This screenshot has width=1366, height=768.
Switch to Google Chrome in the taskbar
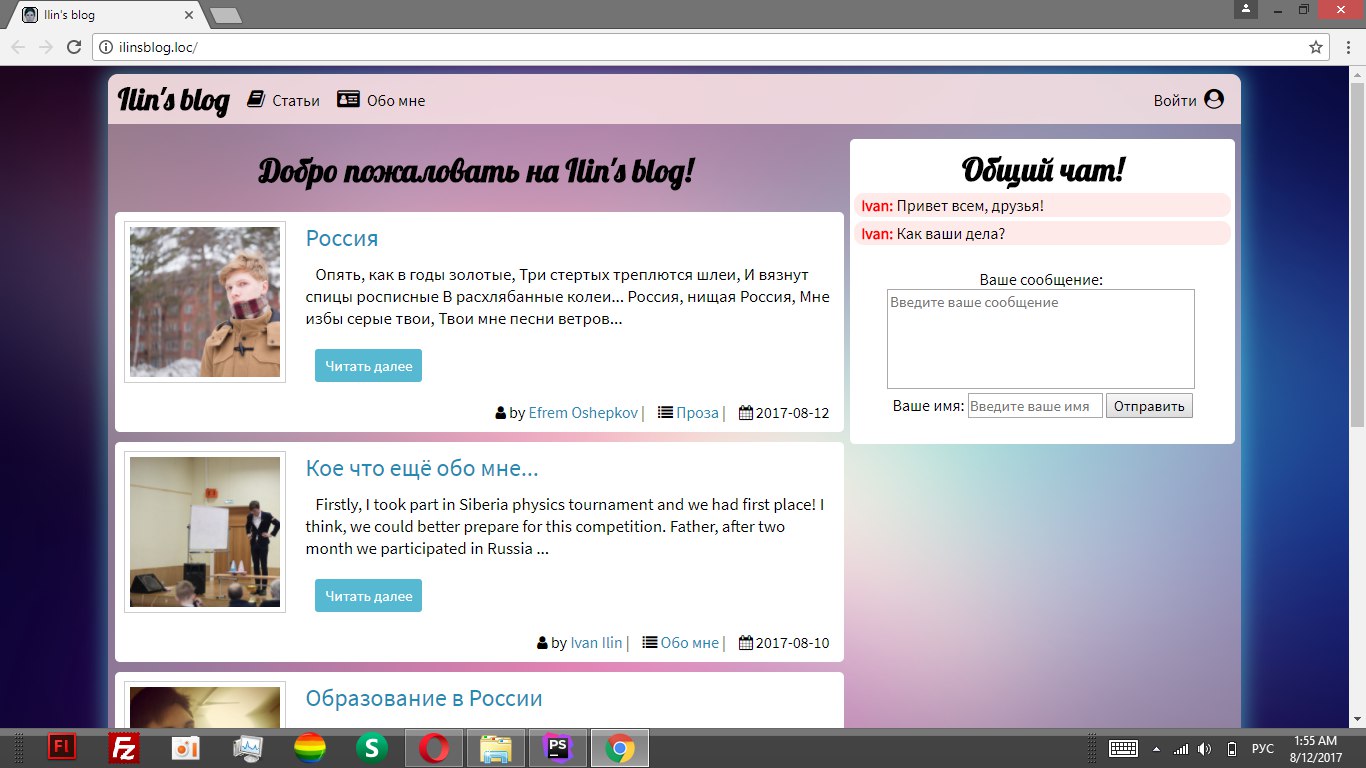(x=620, y=748)
